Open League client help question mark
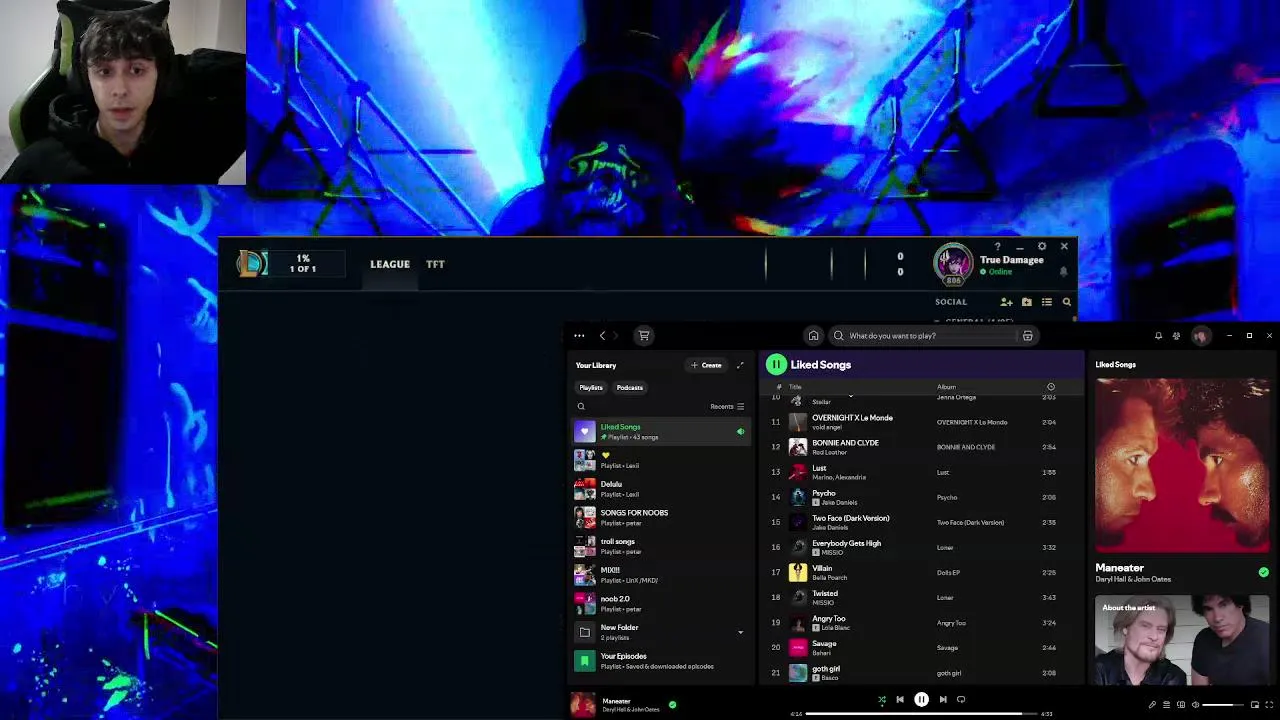1280x720 pixels. 997,247
